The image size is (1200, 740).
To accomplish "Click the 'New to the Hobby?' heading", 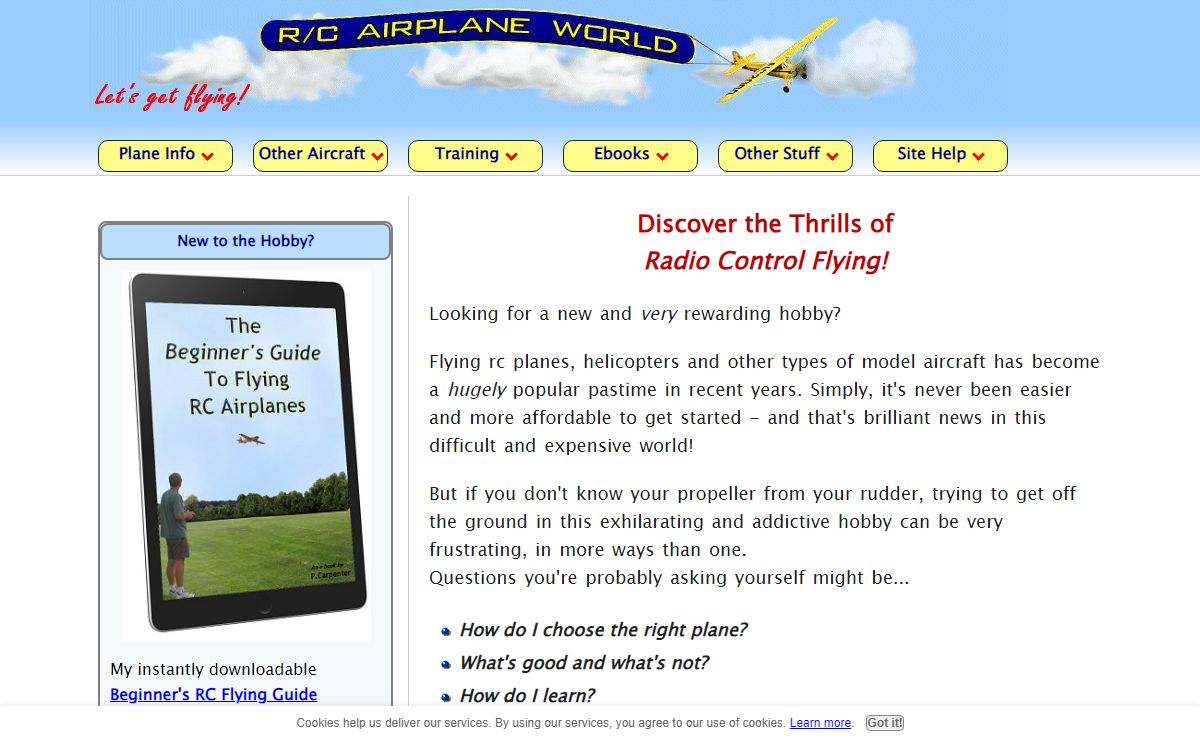I will (246, 241).
